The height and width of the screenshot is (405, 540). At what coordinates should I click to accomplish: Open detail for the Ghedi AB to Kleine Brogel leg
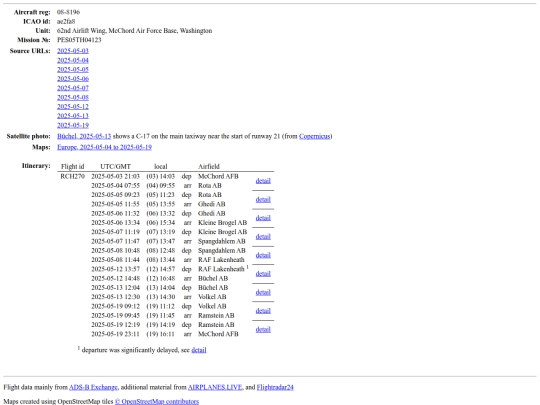click(263, 218)
